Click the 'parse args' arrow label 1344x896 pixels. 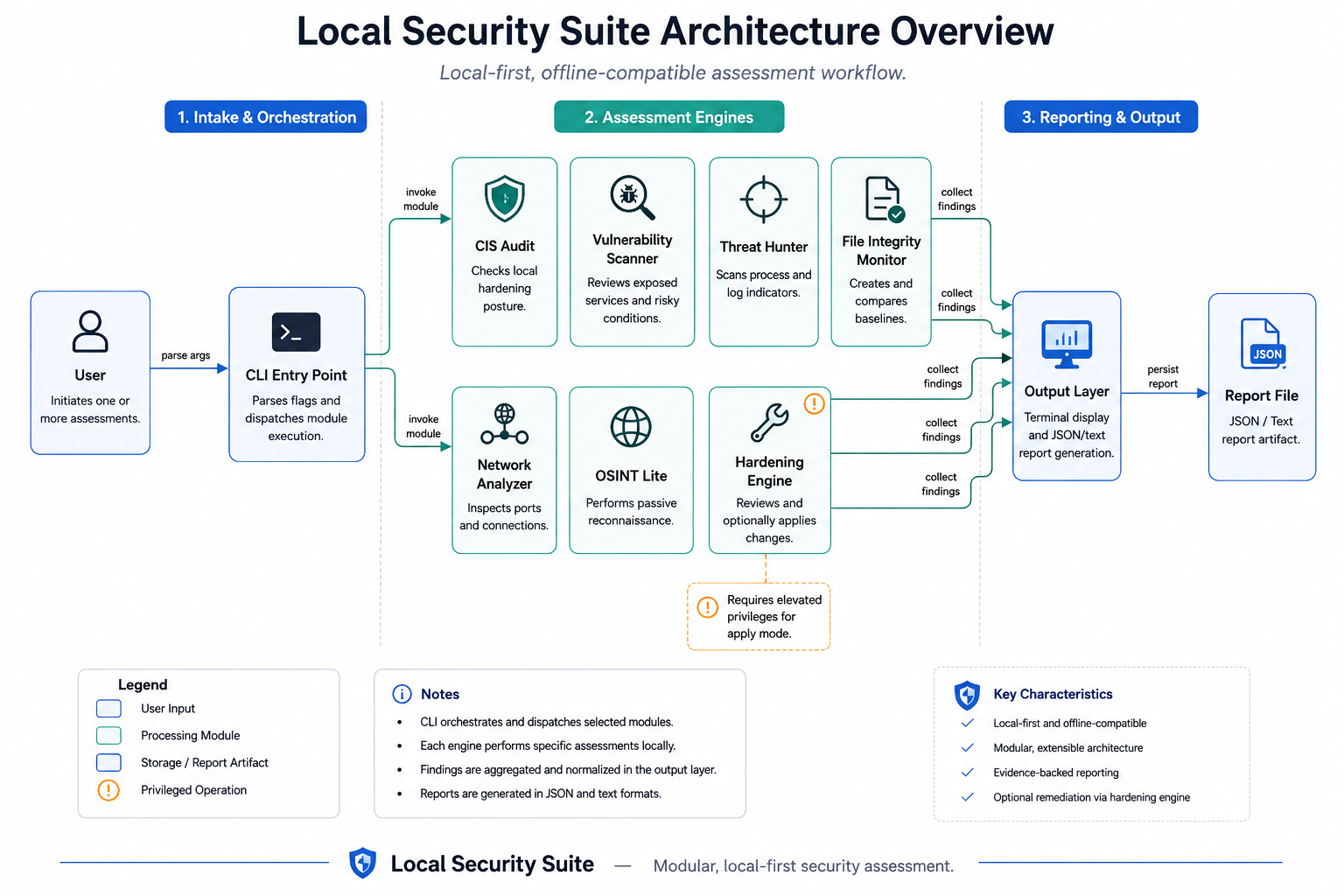tap(185, 355)
